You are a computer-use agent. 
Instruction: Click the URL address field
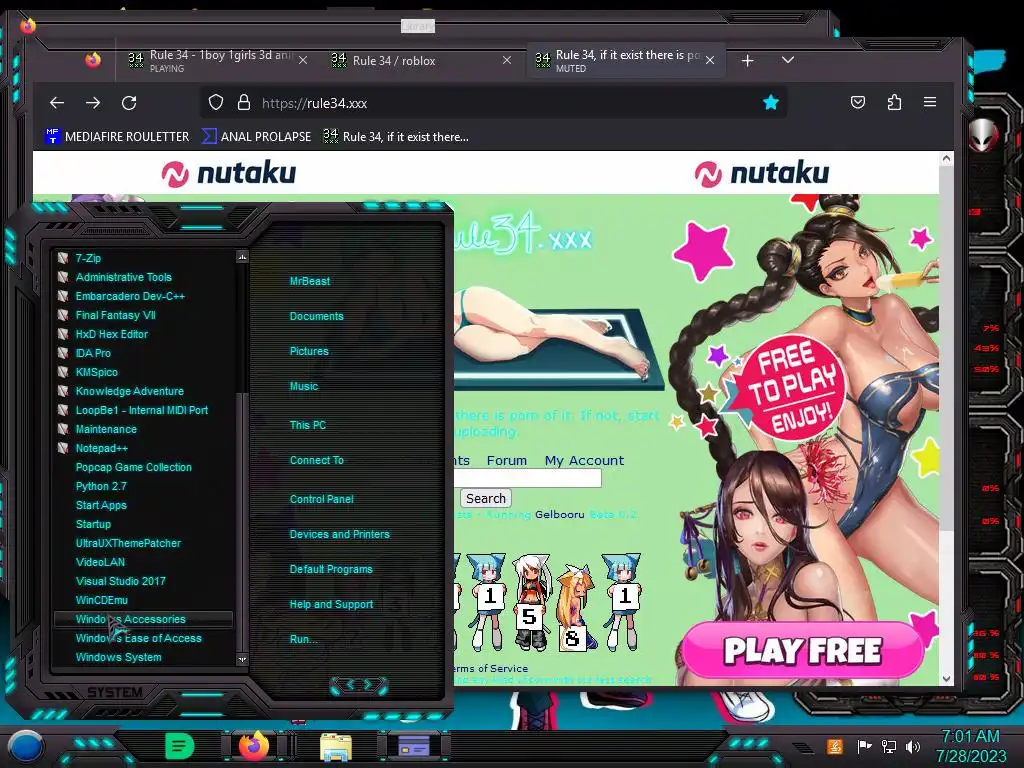[496, 103]
